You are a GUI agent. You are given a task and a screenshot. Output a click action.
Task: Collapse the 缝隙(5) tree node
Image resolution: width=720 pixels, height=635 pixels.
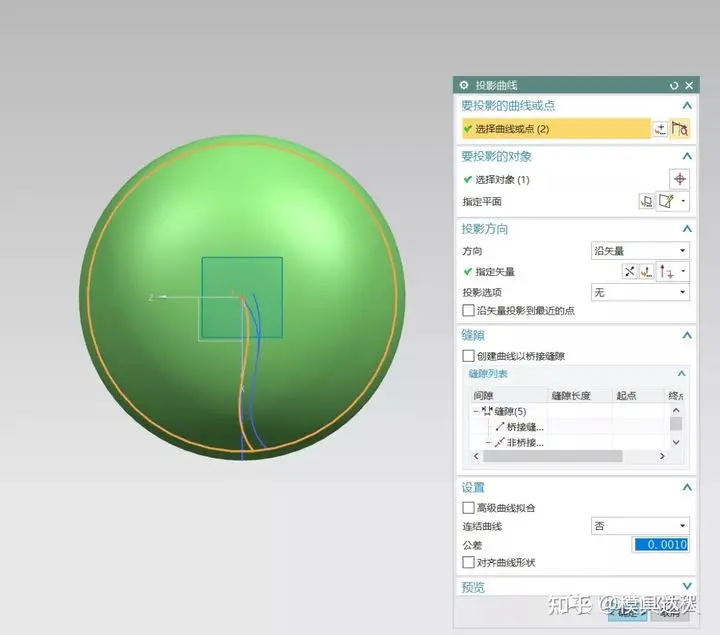click(476, 411)
